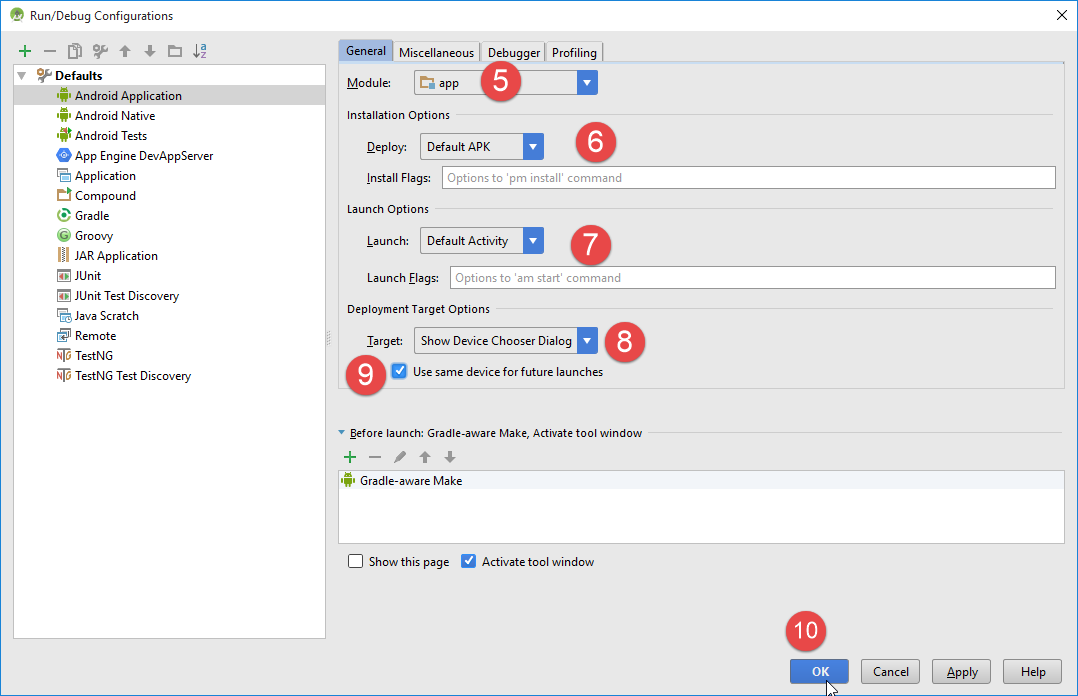
Task: Click the create new folder icon
Action: point(175,51)
